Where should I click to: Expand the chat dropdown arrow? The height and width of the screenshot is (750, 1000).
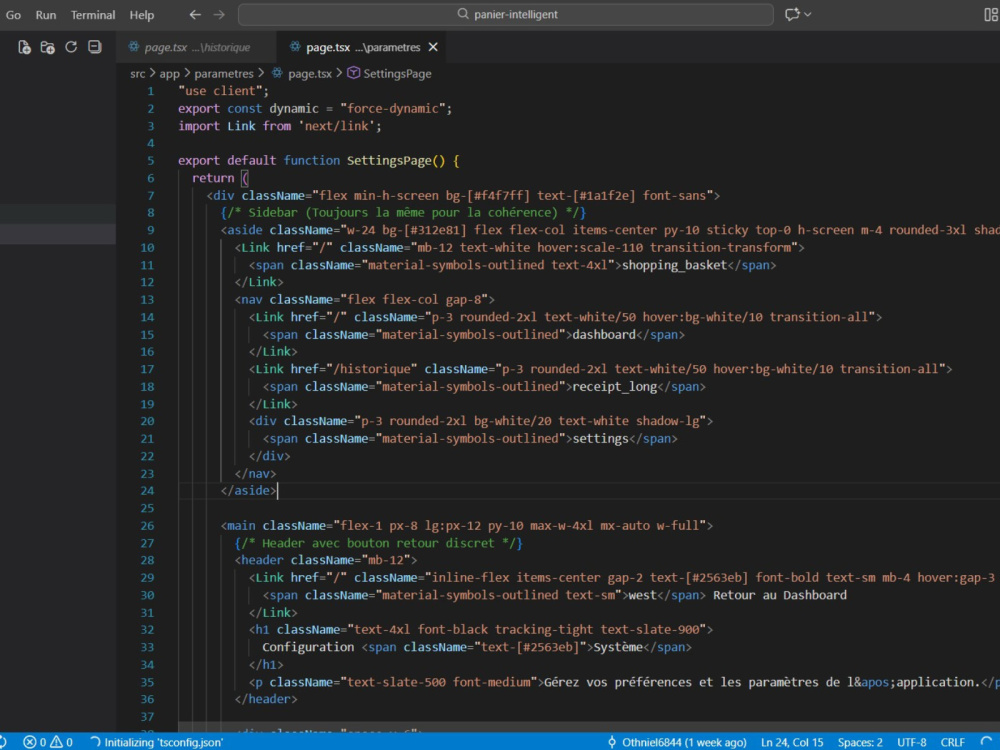tap(808, 14)
